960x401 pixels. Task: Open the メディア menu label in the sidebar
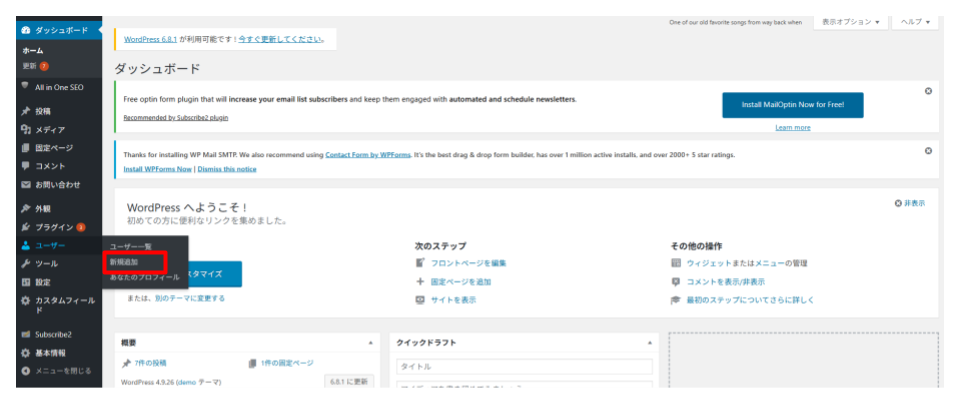coord(50,130)
